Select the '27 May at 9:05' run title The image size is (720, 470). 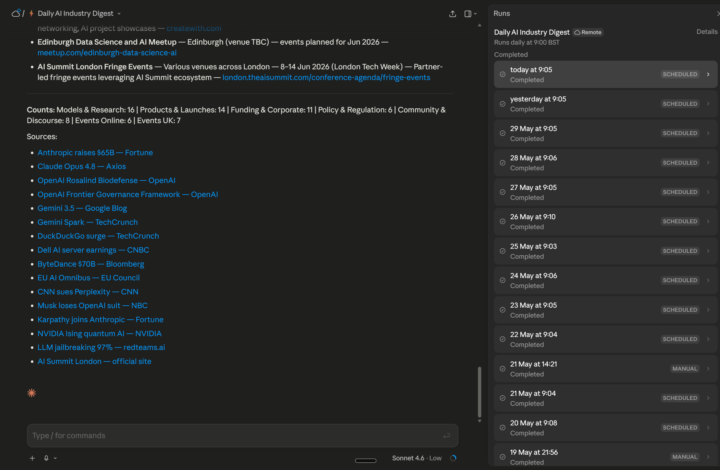533,187
